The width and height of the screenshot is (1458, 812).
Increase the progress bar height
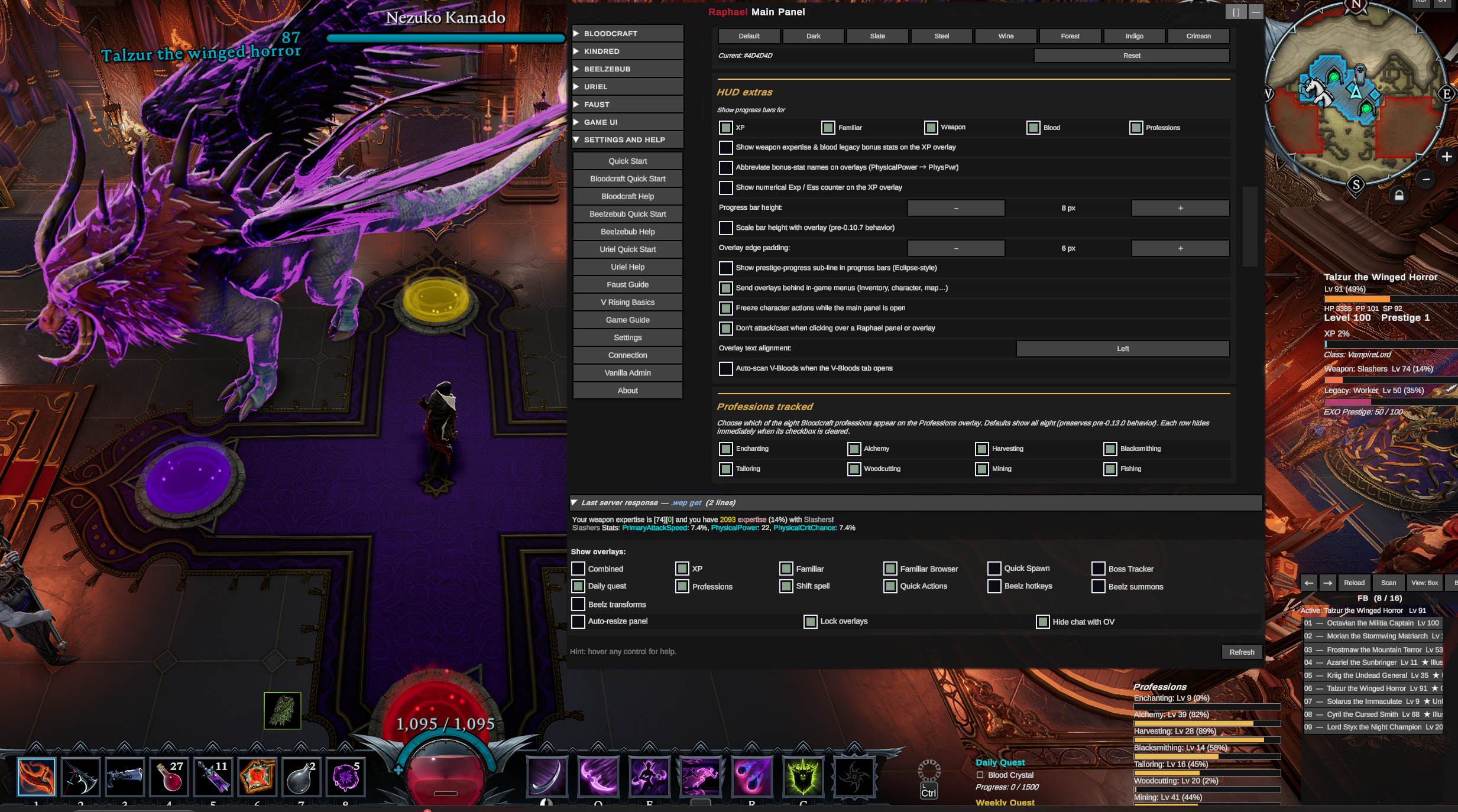1180,208
